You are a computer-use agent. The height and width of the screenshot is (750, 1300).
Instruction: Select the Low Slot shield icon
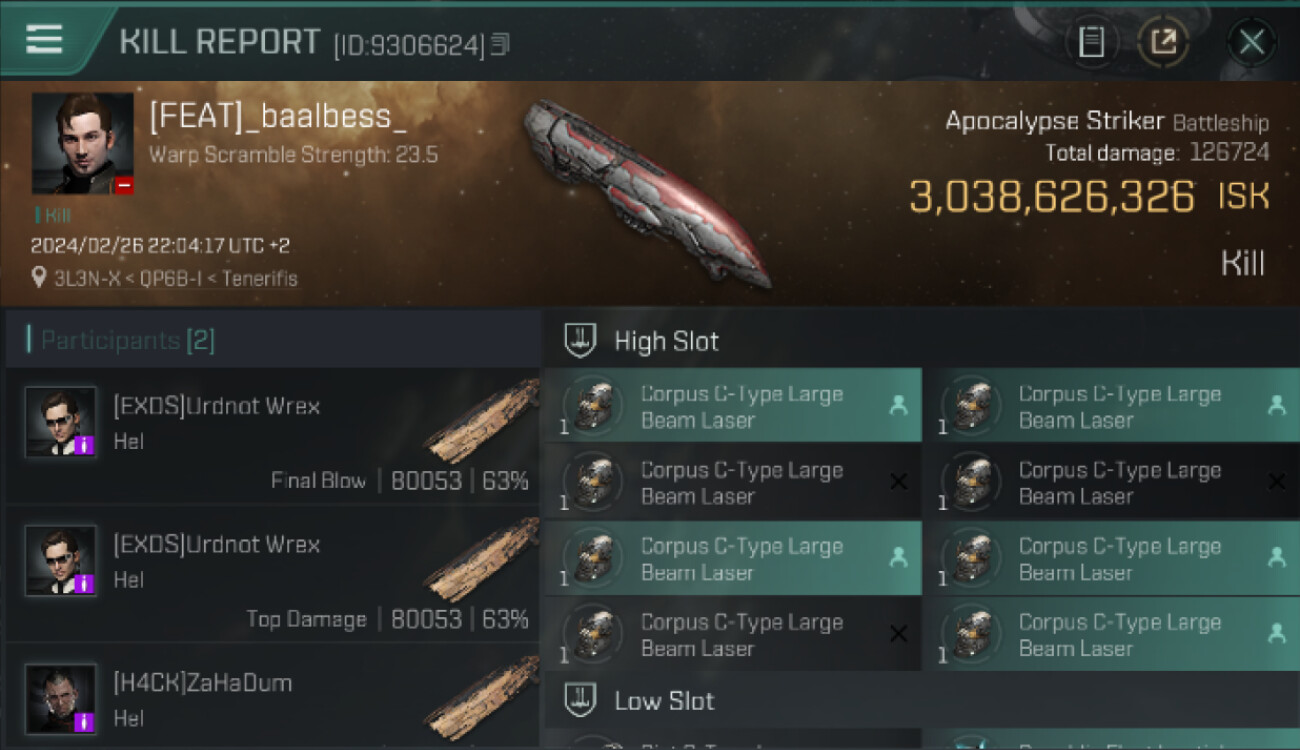point(581,700)
